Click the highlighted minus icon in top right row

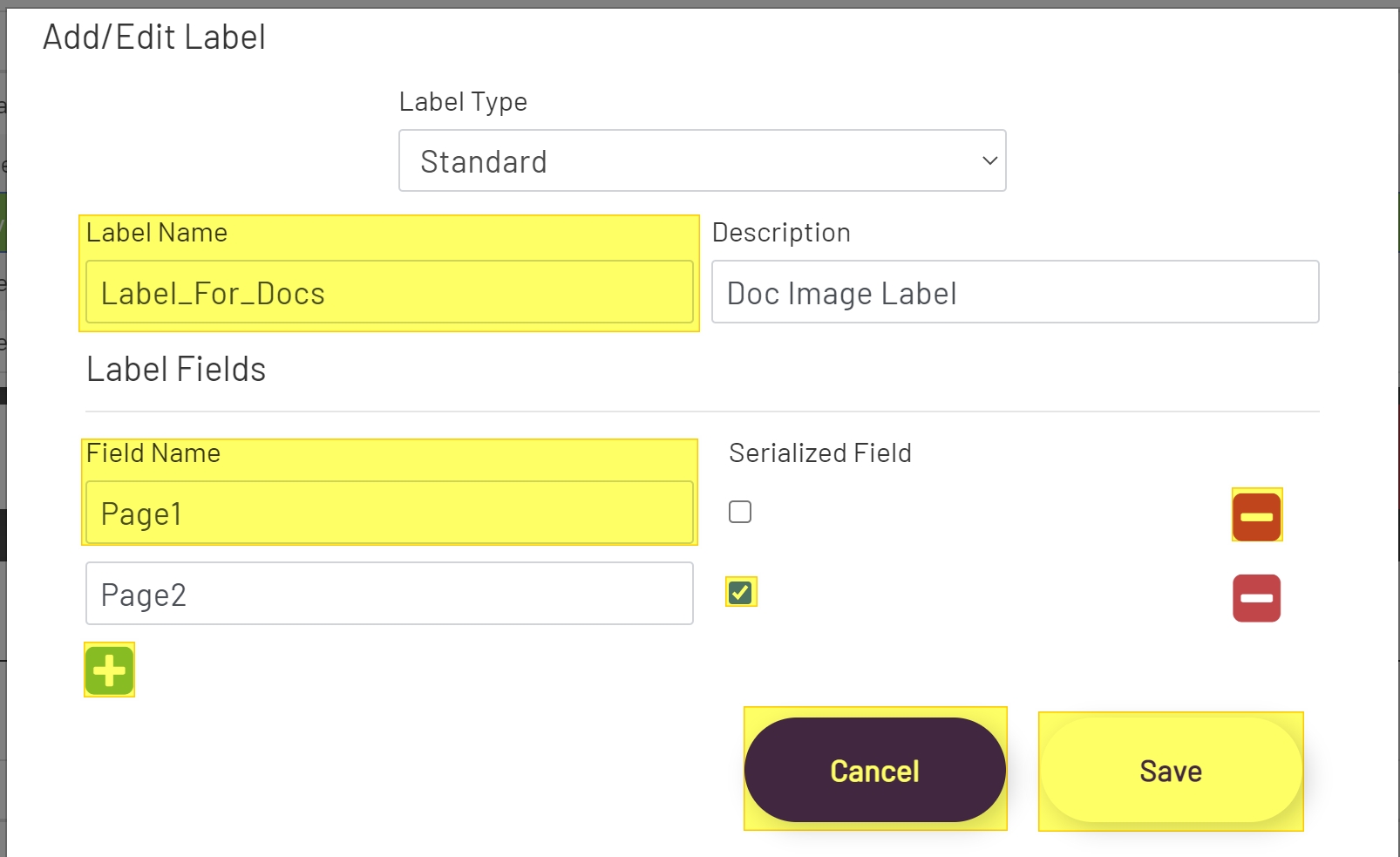1256,515
